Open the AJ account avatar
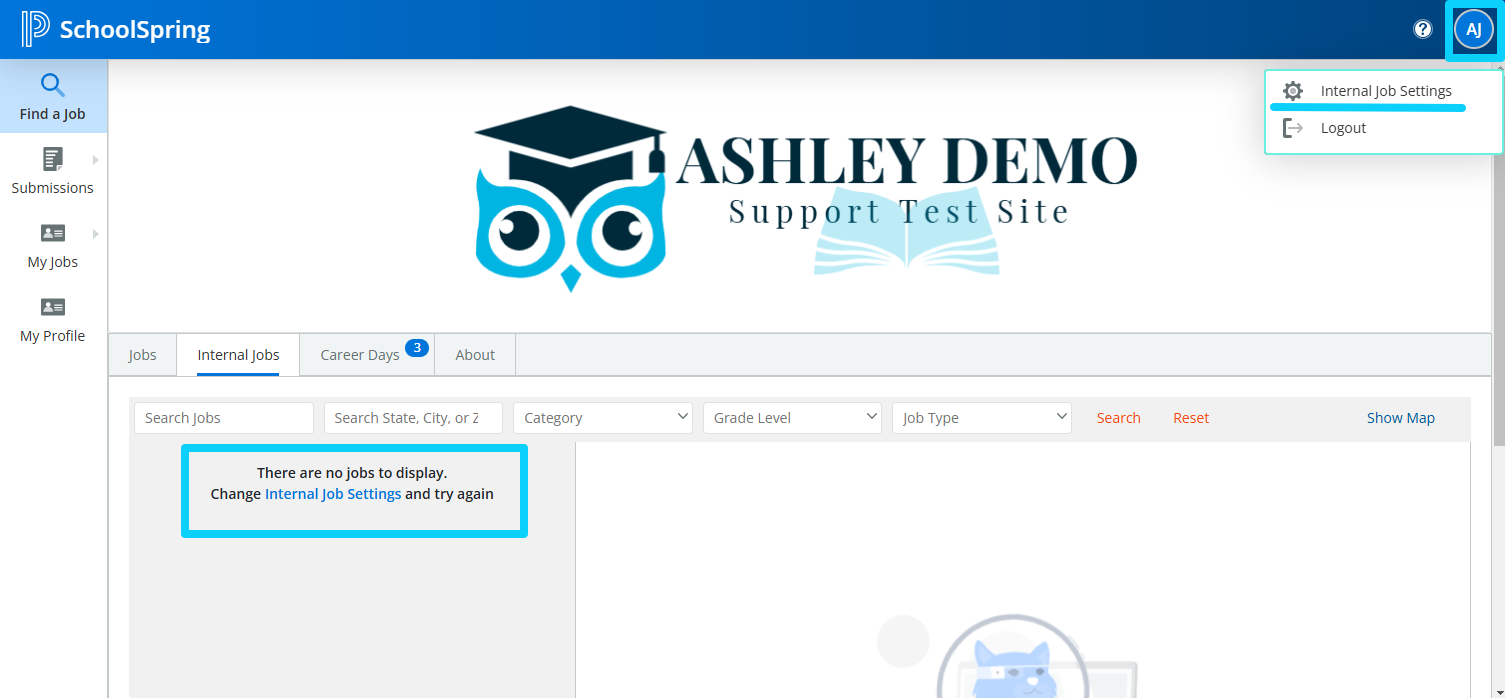Screen dimensions: 1505x698 [1473, 29]
